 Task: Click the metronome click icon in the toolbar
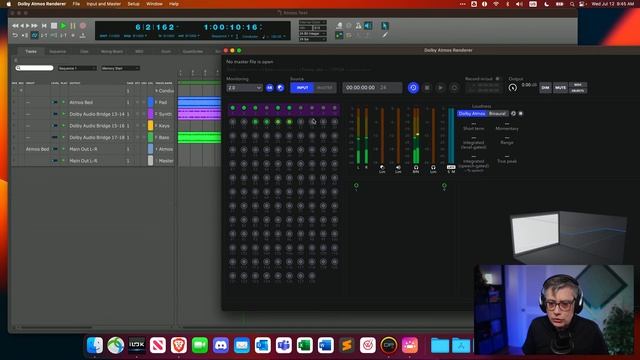[358, 26]
